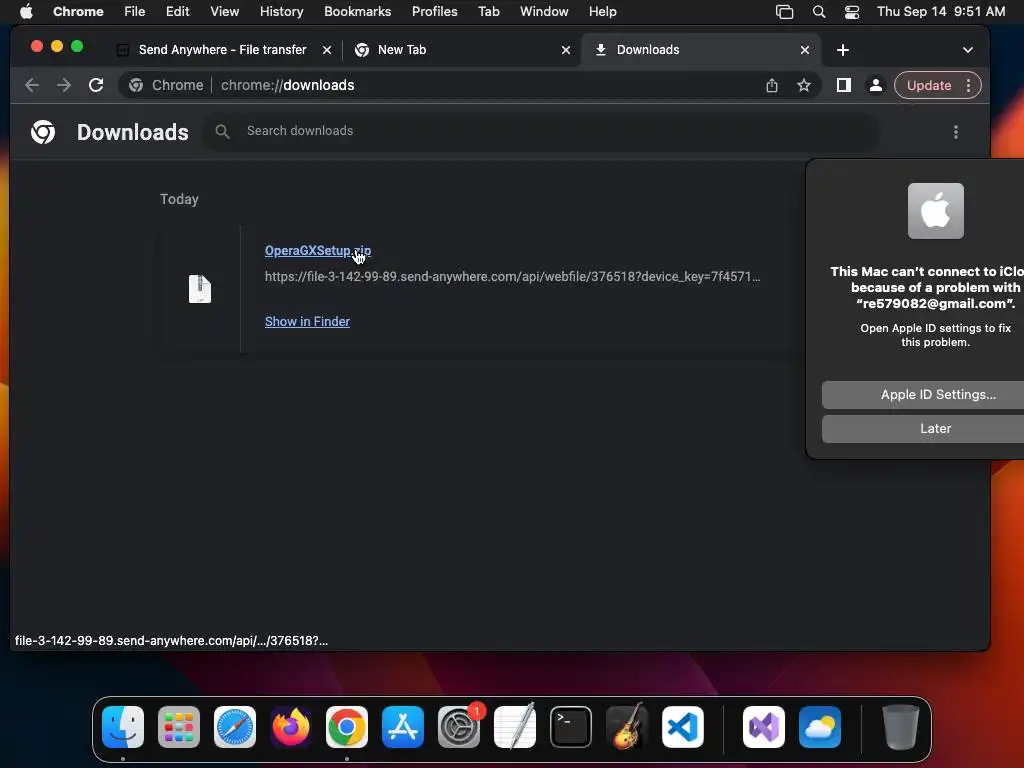Click Google Chrome in the Dock
Screen dimensions: 1024x768
pos(347,727)
